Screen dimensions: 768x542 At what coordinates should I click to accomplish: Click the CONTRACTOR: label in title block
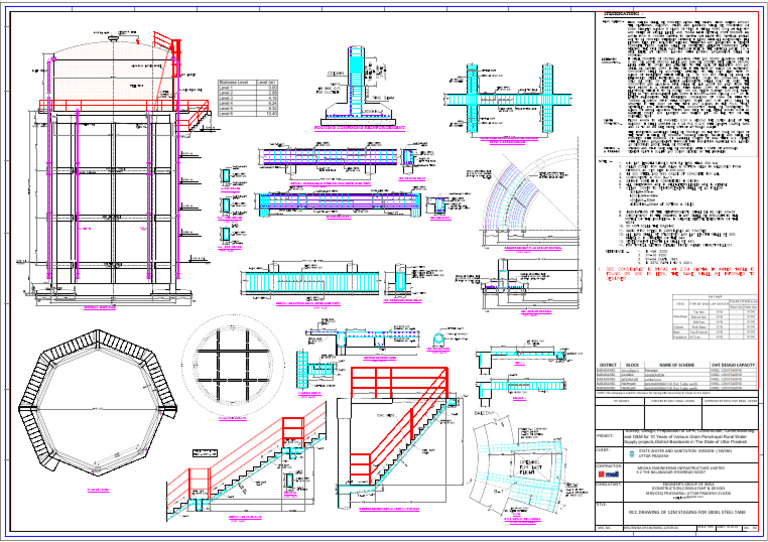pyautogui.click(x=609, y=466)
